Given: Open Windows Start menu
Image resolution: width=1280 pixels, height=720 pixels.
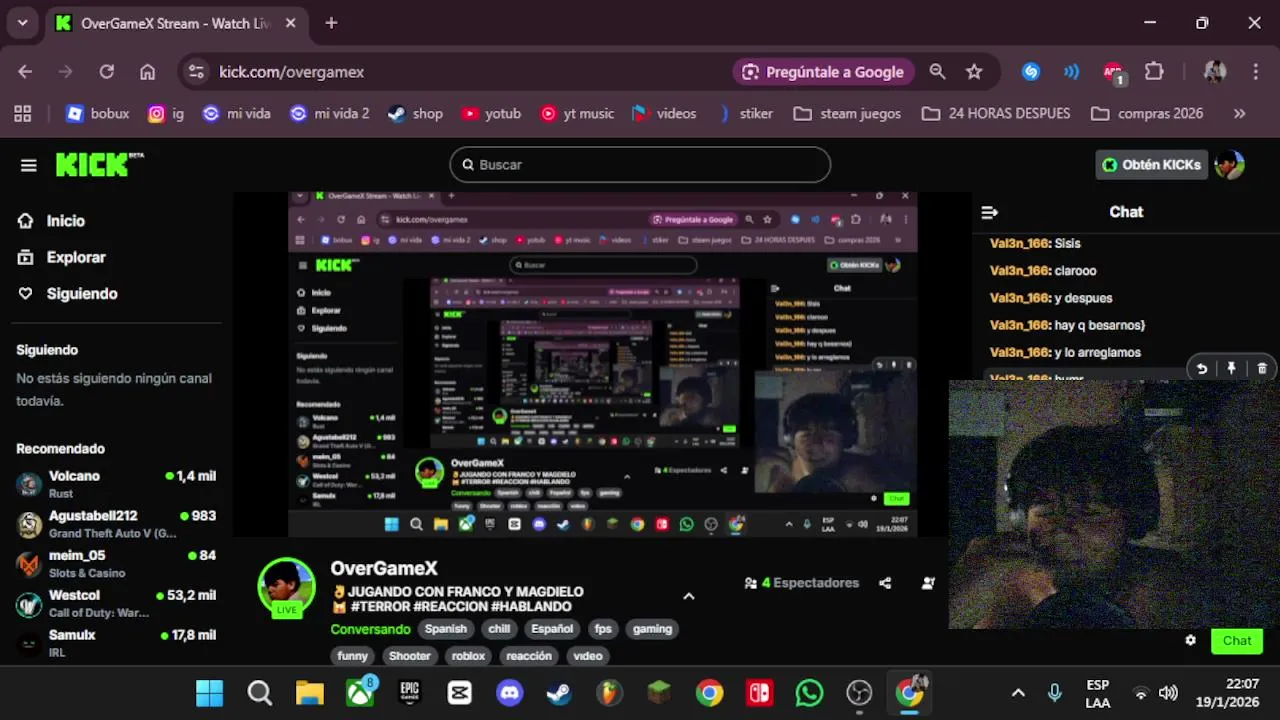Looking at the screenshot, I should click(x=210, y=693).
